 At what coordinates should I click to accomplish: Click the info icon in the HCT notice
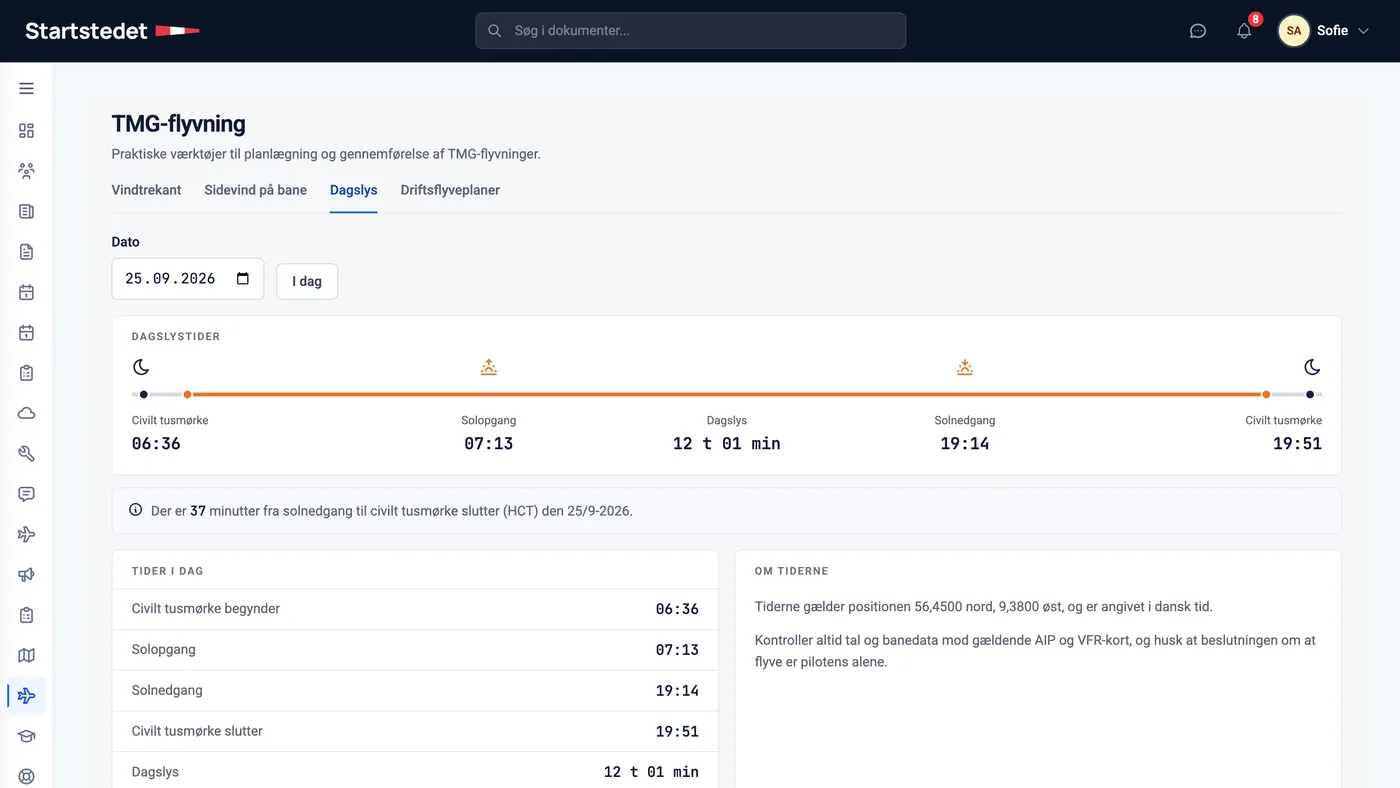pyautogui.click(x=136, y=510)
